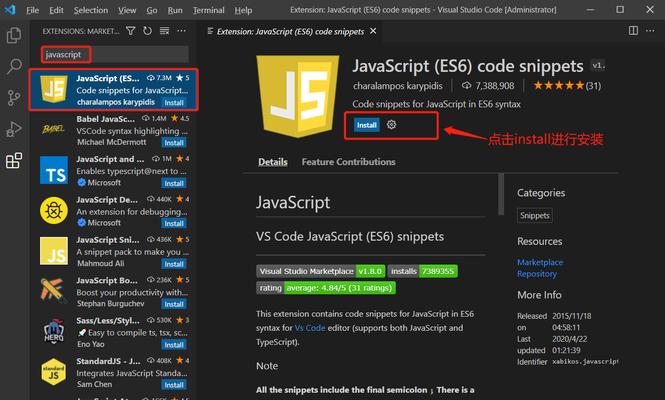Open the View menu
The height and width of the screenshot is (400, 665).
(x=127, y=10)
